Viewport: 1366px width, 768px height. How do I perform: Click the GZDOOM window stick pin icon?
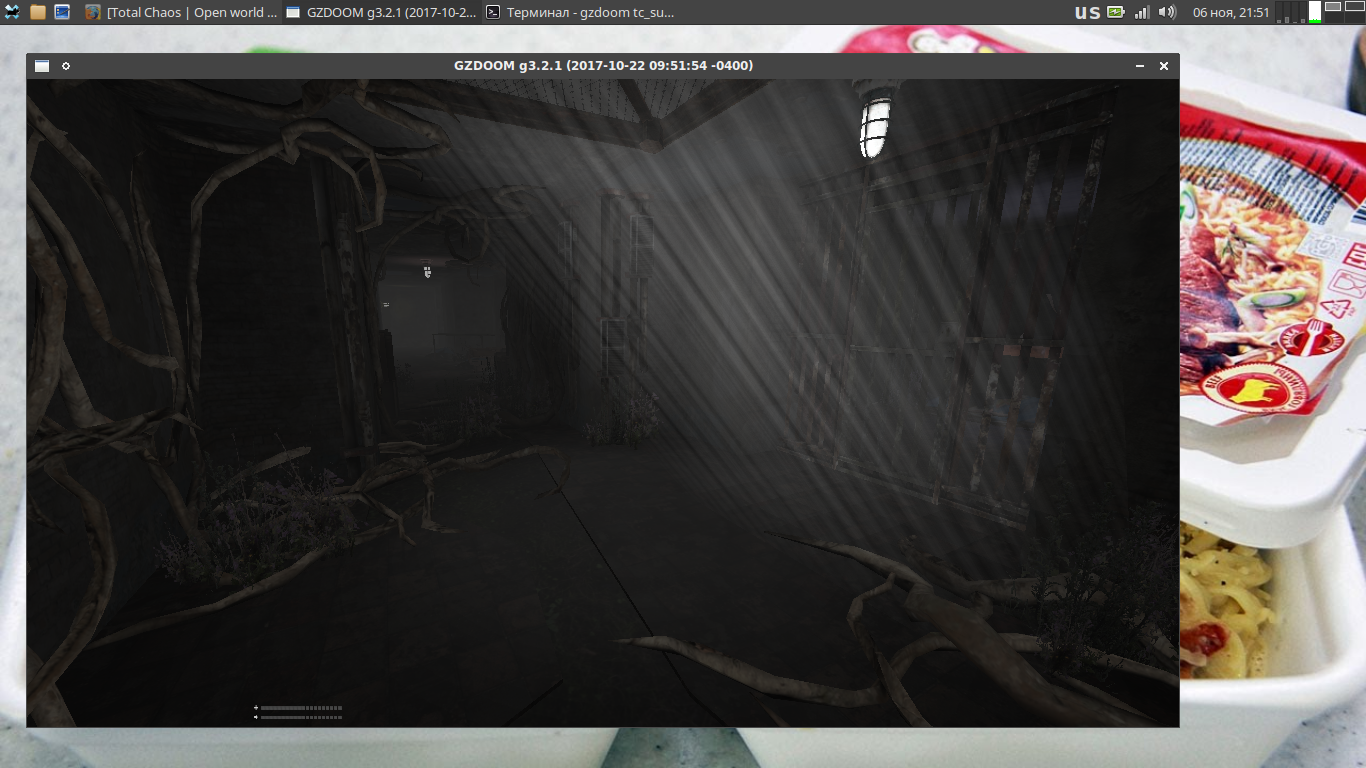coord(66,66)
